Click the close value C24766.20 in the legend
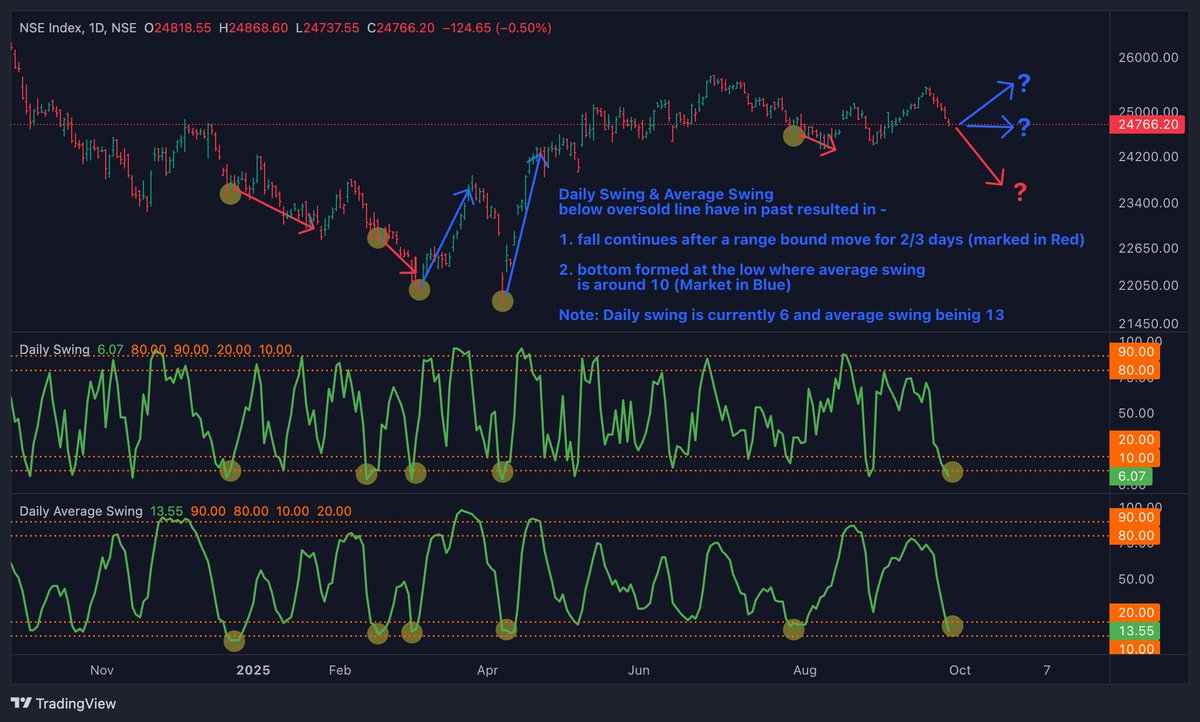This screenshot has height=722, width=1200. [400, 28]
